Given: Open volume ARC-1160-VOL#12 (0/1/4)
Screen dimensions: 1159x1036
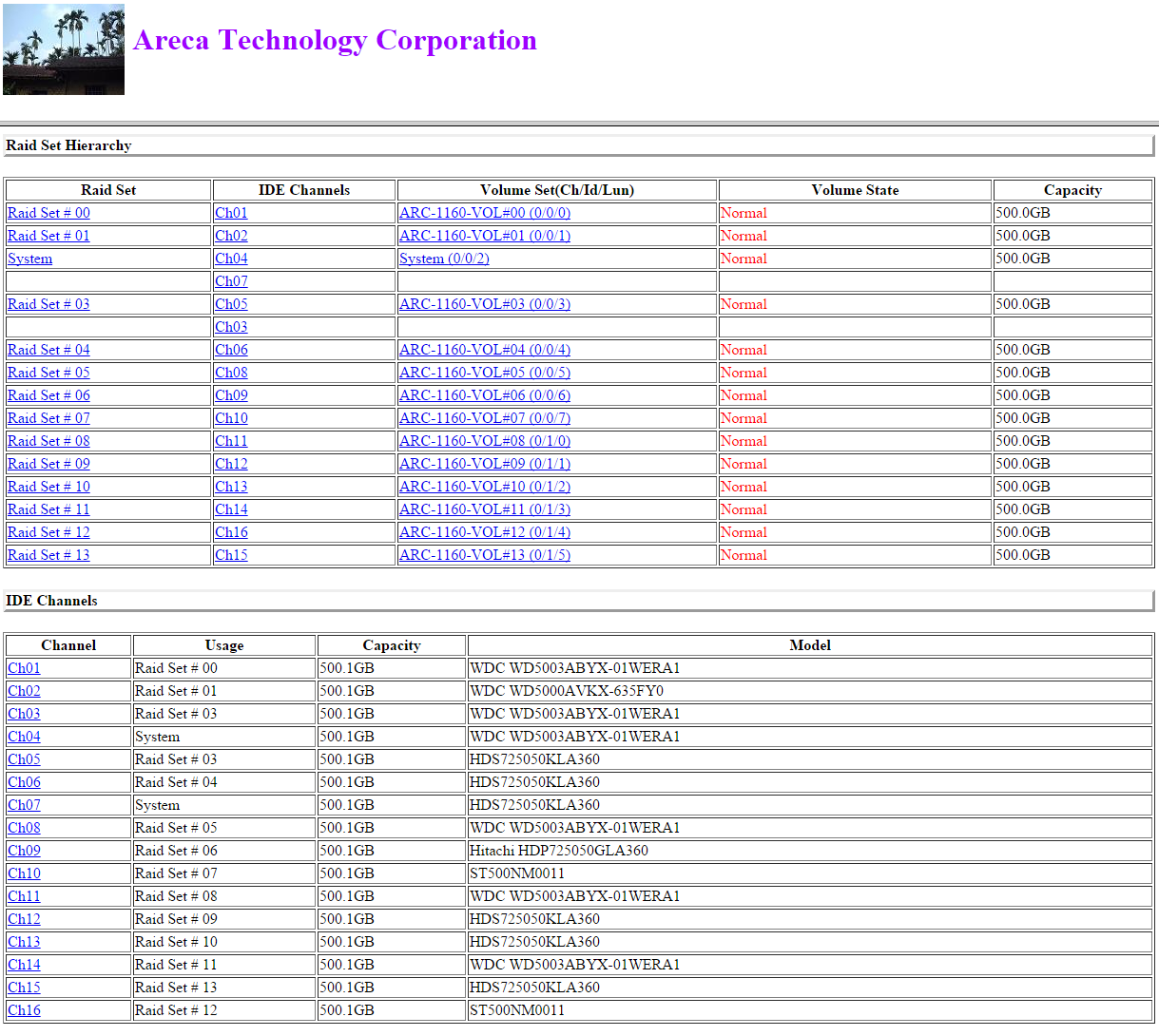Looking at the screenshot, I should pyautogui.click(x=485, y=532).
